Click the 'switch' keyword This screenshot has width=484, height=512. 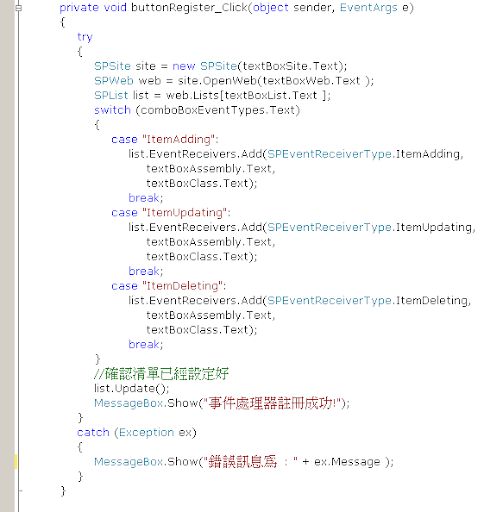tap(112, 110)
